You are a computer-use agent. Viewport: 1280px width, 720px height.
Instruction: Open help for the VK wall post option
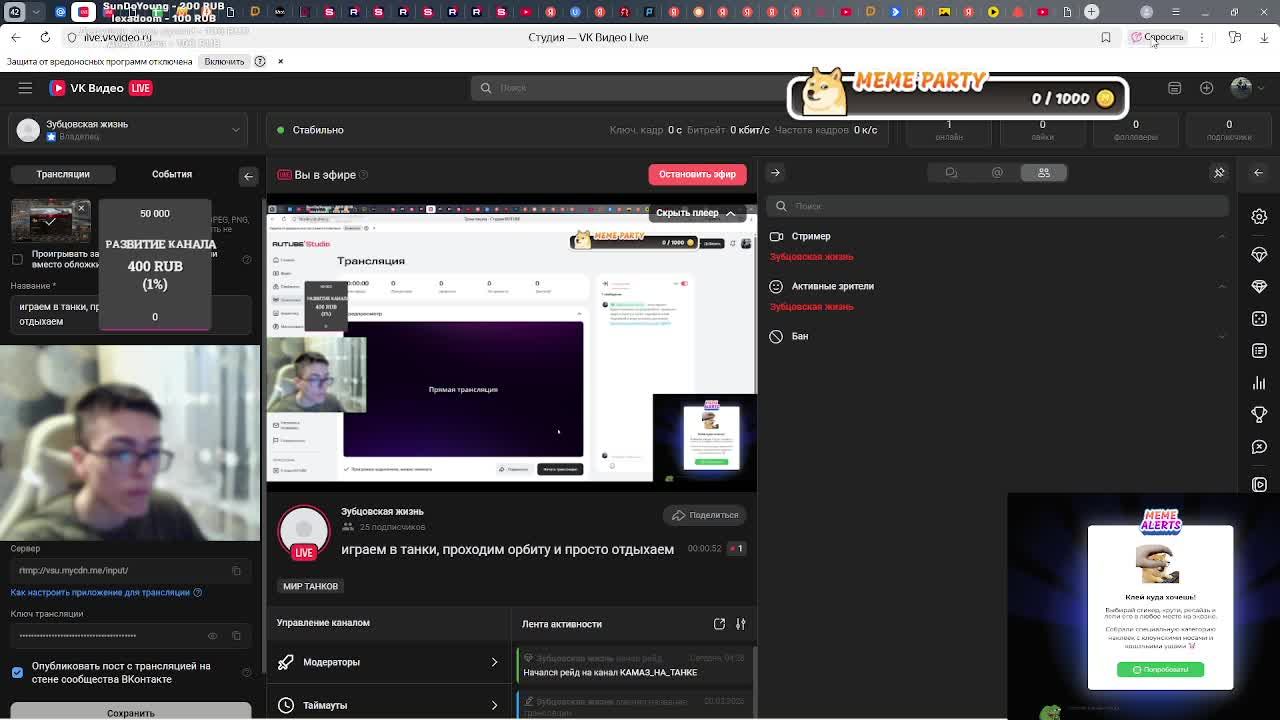point(245,673)
